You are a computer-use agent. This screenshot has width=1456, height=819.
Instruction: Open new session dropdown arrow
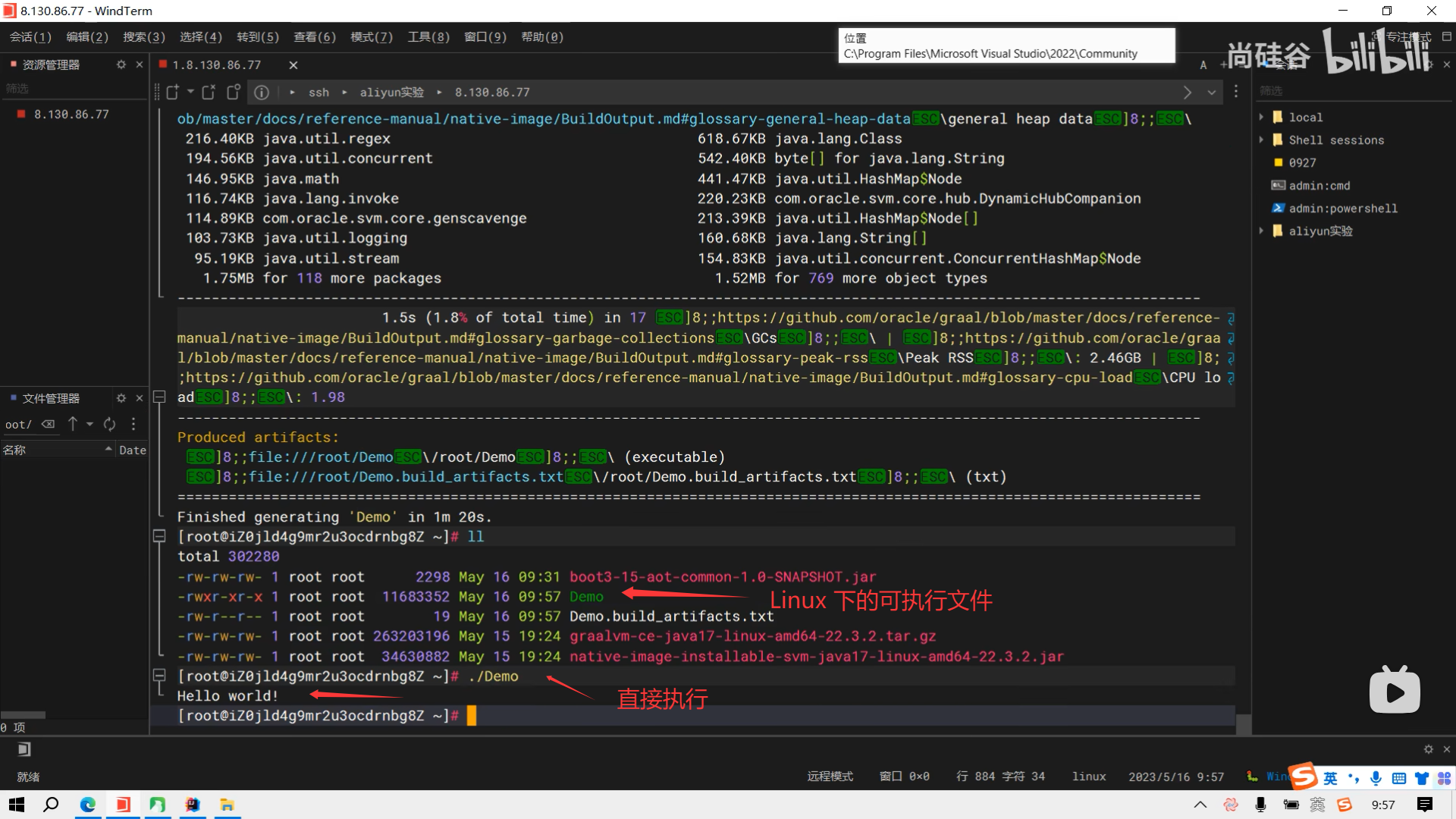coord(190,92)
